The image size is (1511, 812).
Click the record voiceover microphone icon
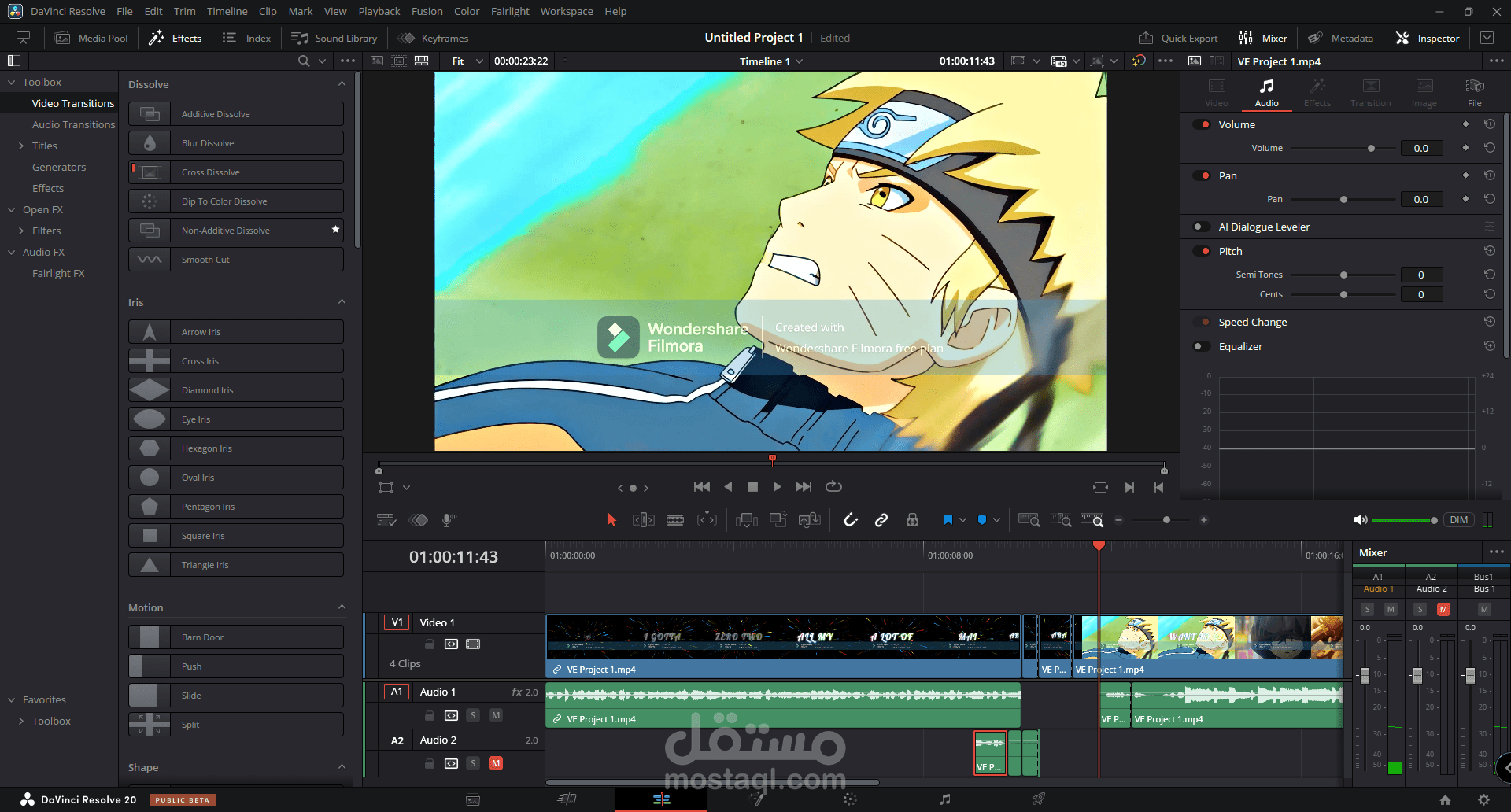pos(449,520)
